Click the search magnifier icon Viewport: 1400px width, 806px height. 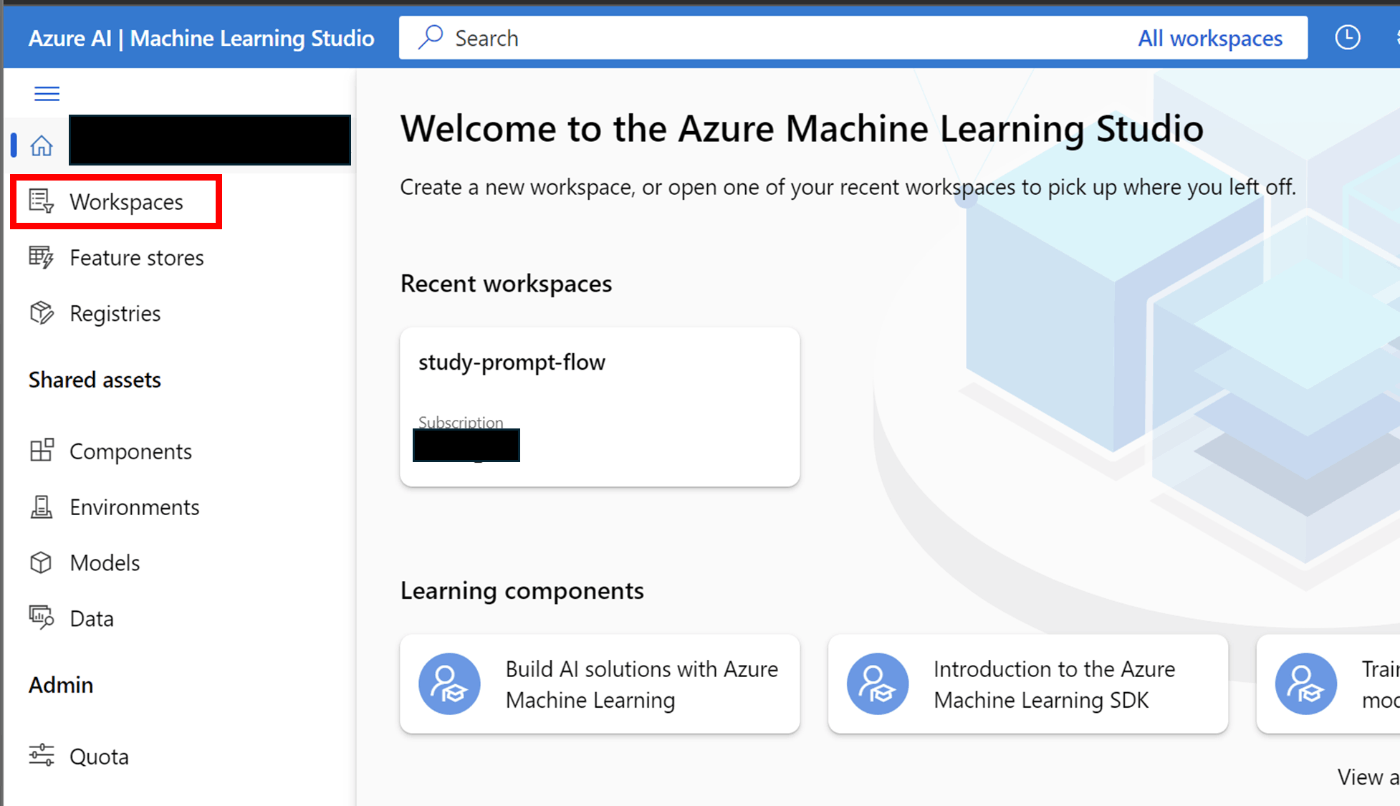[x=431, y=38]
